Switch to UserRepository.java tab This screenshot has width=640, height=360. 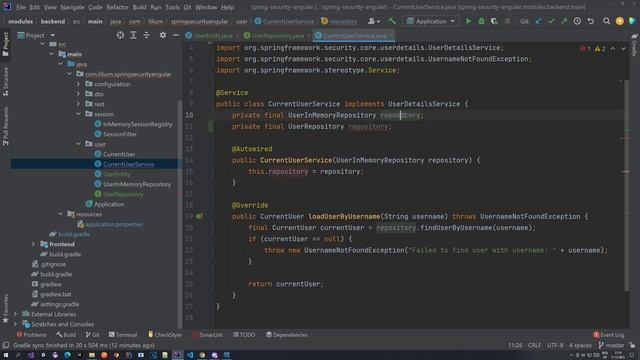point(278,36)
